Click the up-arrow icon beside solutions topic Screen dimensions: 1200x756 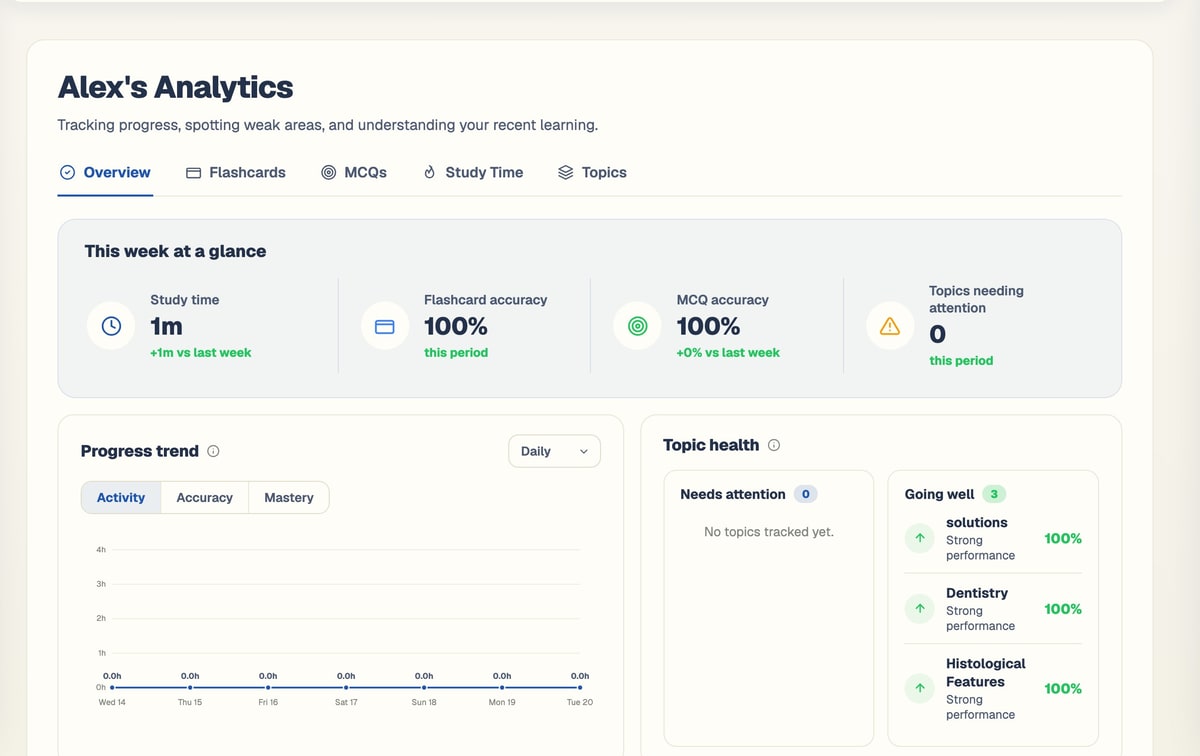click(x=919, y=538)
